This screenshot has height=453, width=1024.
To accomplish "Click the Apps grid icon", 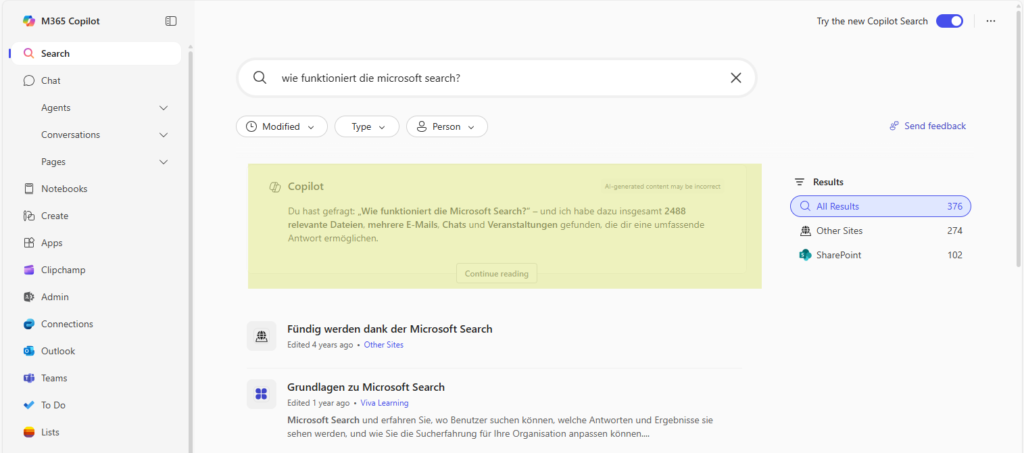I will pos(29,243).
